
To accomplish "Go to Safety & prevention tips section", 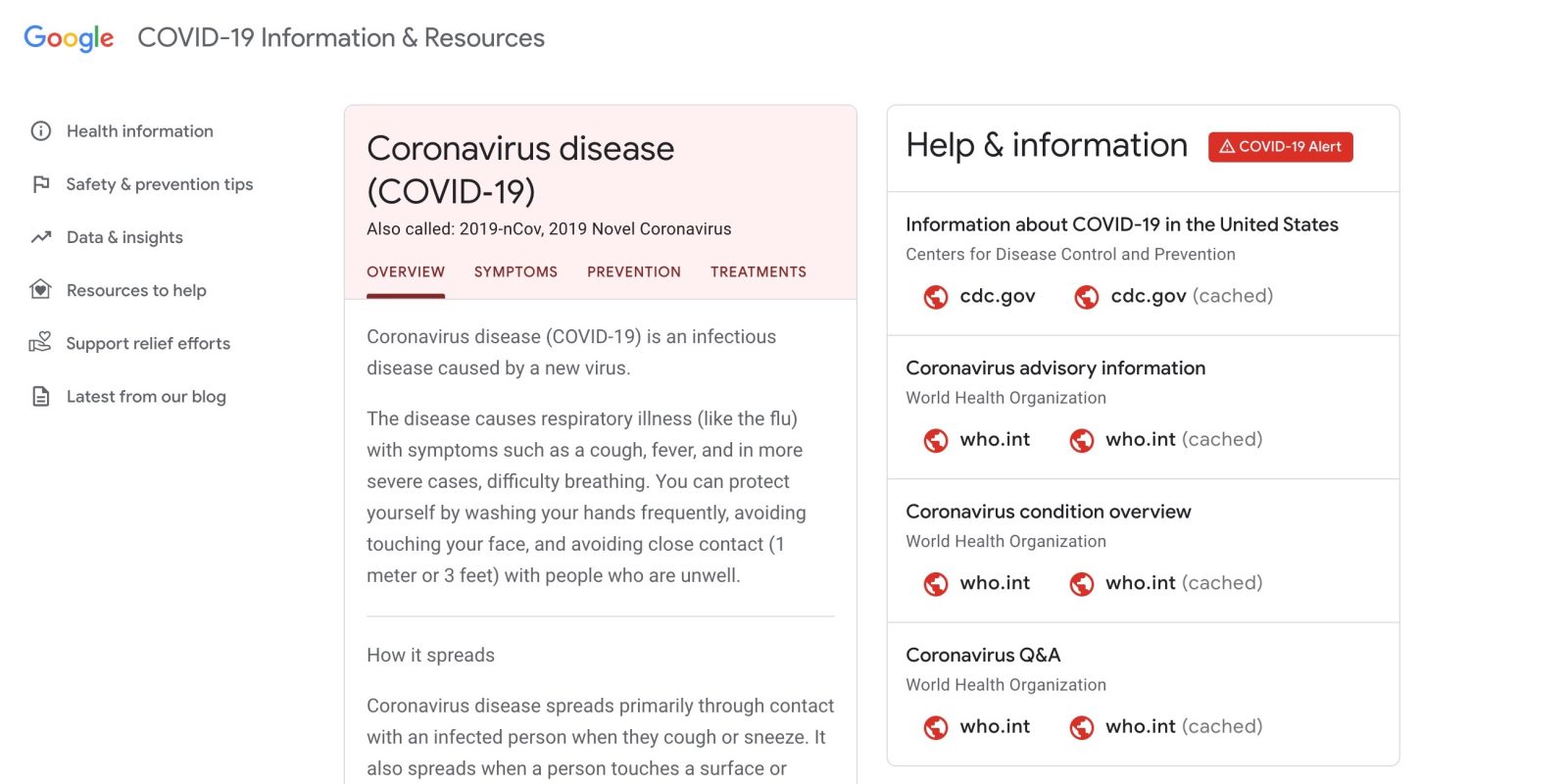I will 160,184.
